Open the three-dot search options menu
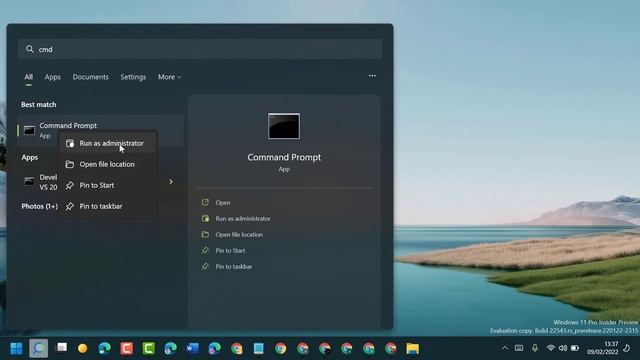This screenshot has width=640, height=360. (x=372, y=76)
